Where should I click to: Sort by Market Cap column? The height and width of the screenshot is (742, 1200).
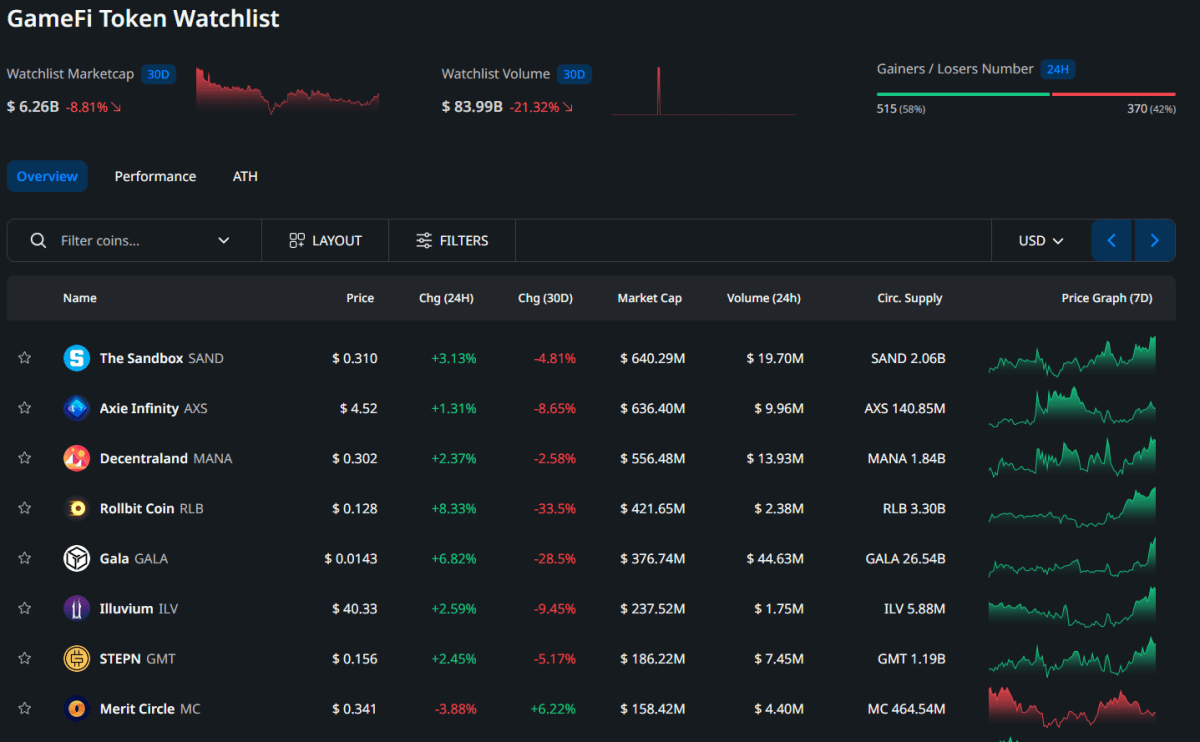(x=650, y=298)
